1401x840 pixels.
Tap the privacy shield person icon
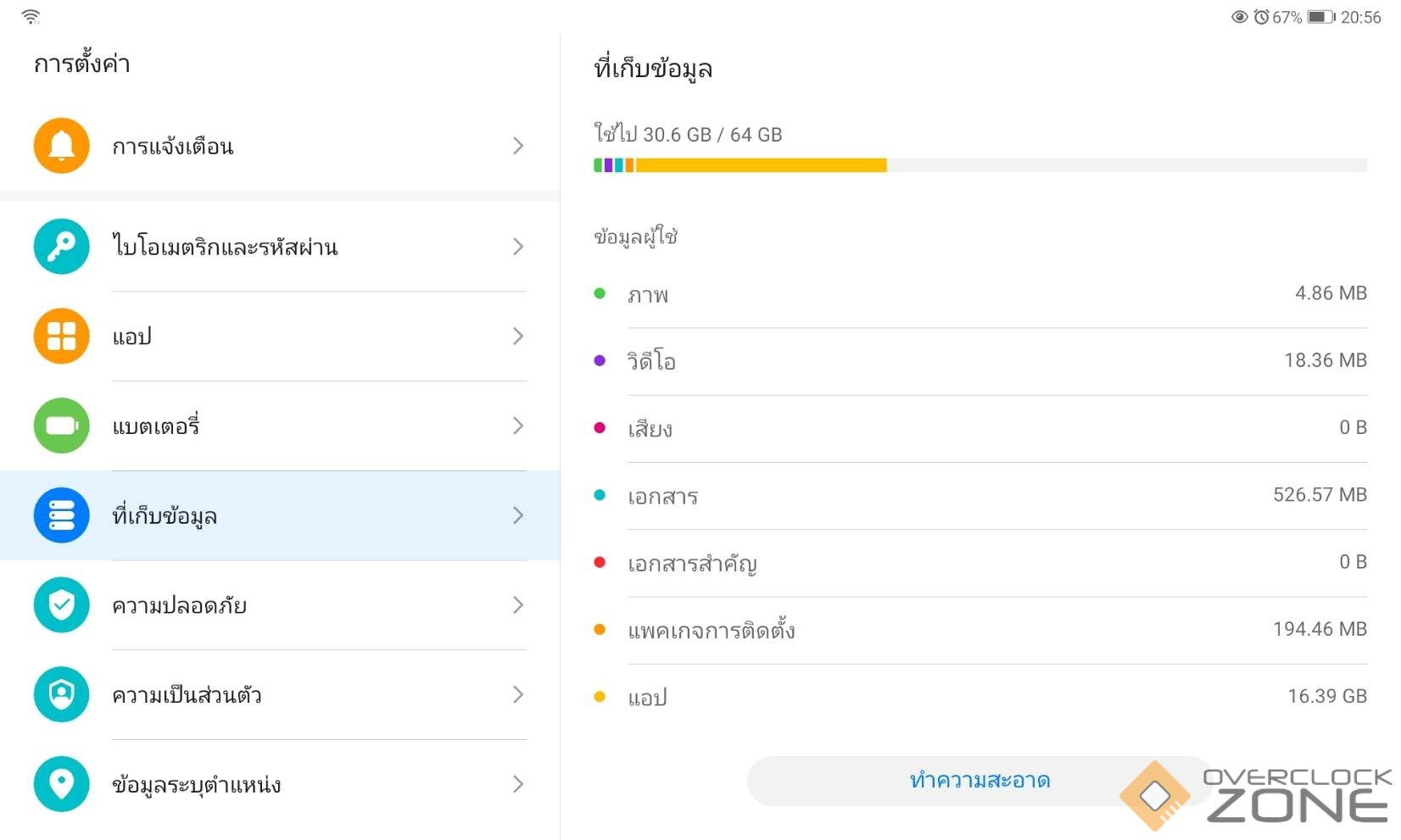(61, 695)
